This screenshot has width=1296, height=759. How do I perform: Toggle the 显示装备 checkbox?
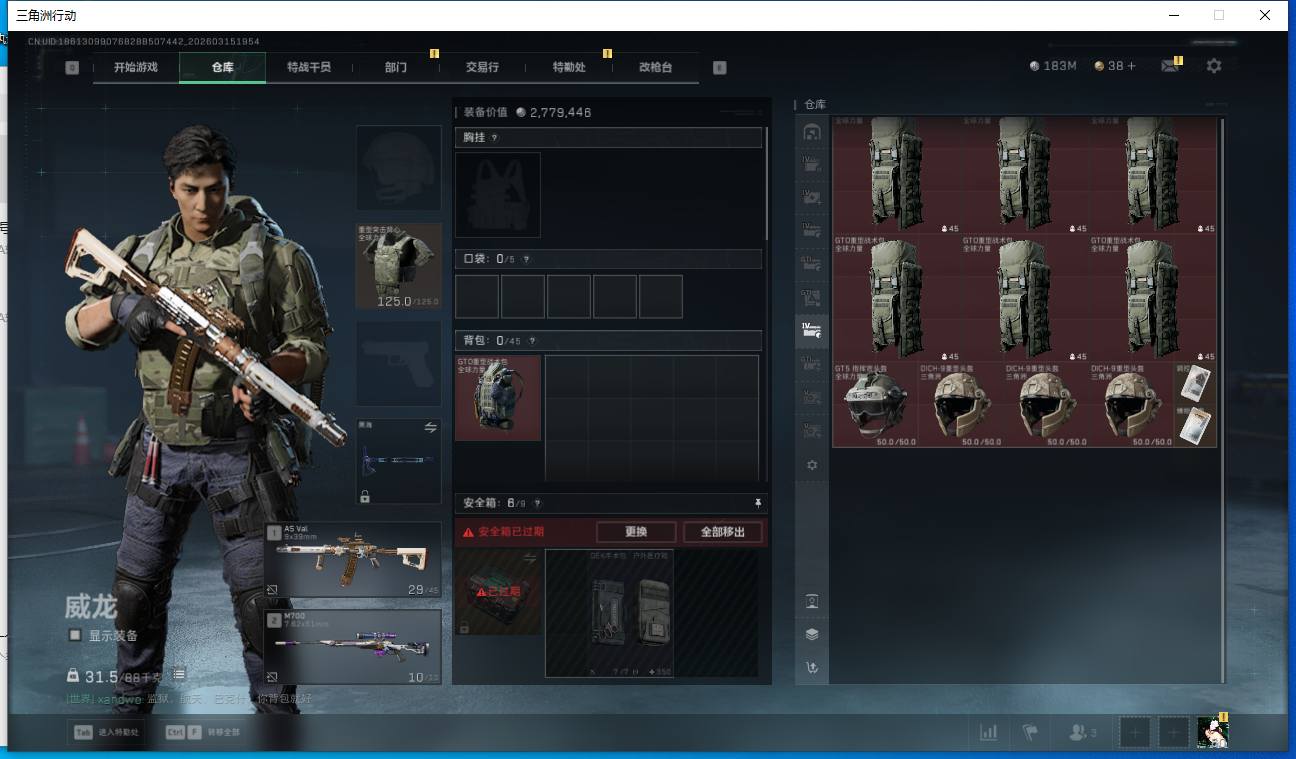[x=74, y=635]
